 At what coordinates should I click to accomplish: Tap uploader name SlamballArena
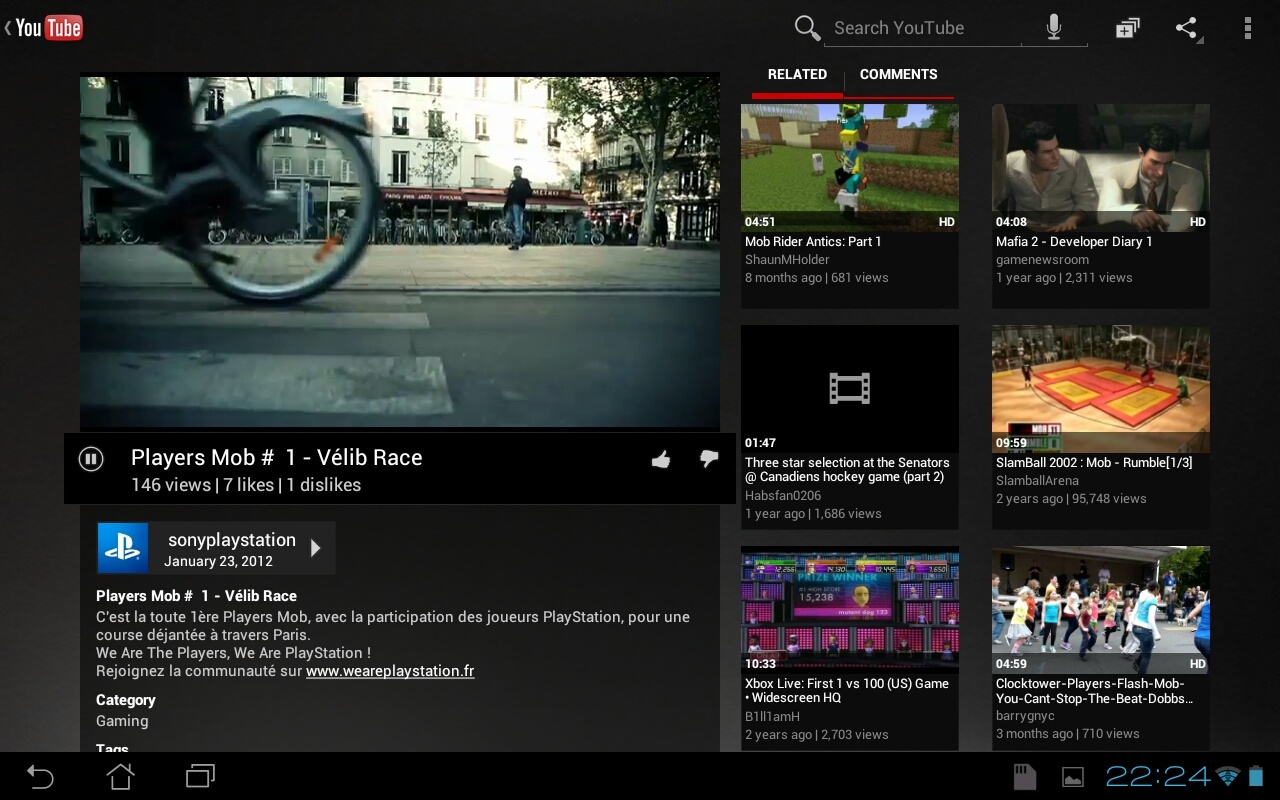tap(1037, 481)
